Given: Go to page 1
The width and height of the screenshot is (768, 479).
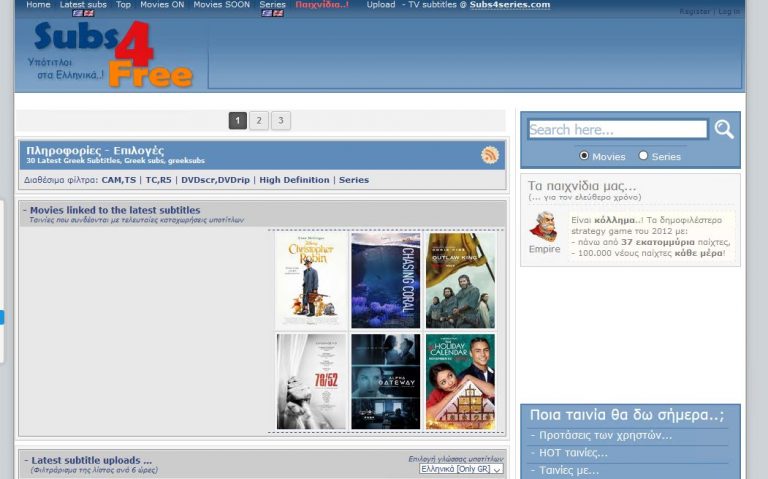Looking at the screenshot, I should (238, 120).
